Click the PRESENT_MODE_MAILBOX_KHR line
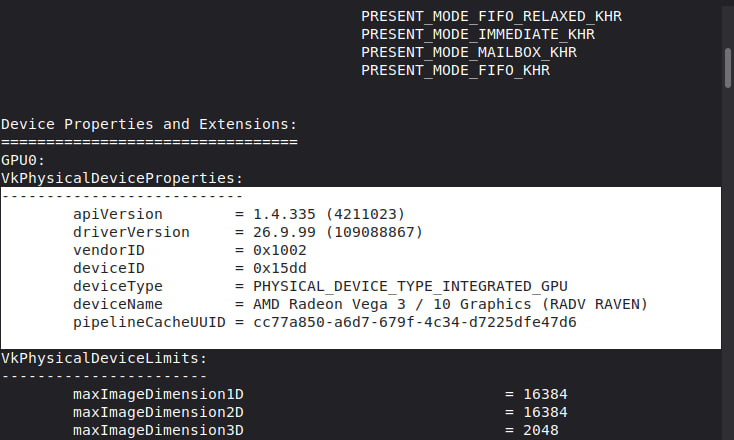The width and height of the screenshot is (734, 440). click(469, 52)
